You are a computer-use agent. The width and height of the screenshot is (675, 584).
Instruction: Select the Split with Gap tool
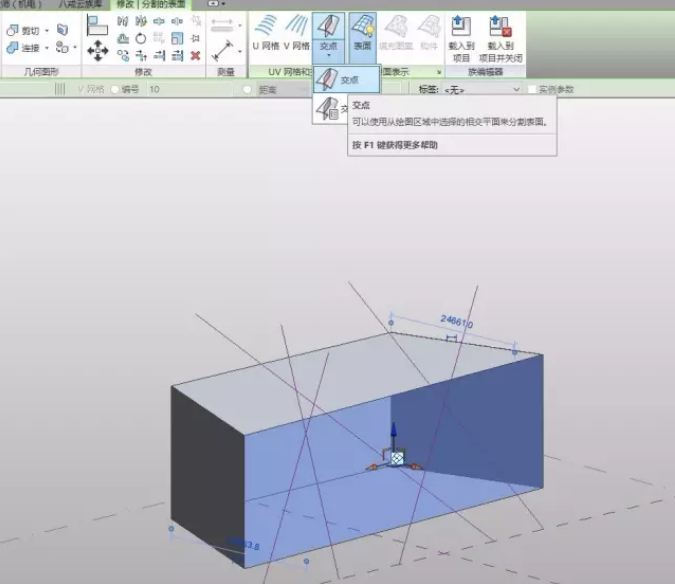coord(177,21)
